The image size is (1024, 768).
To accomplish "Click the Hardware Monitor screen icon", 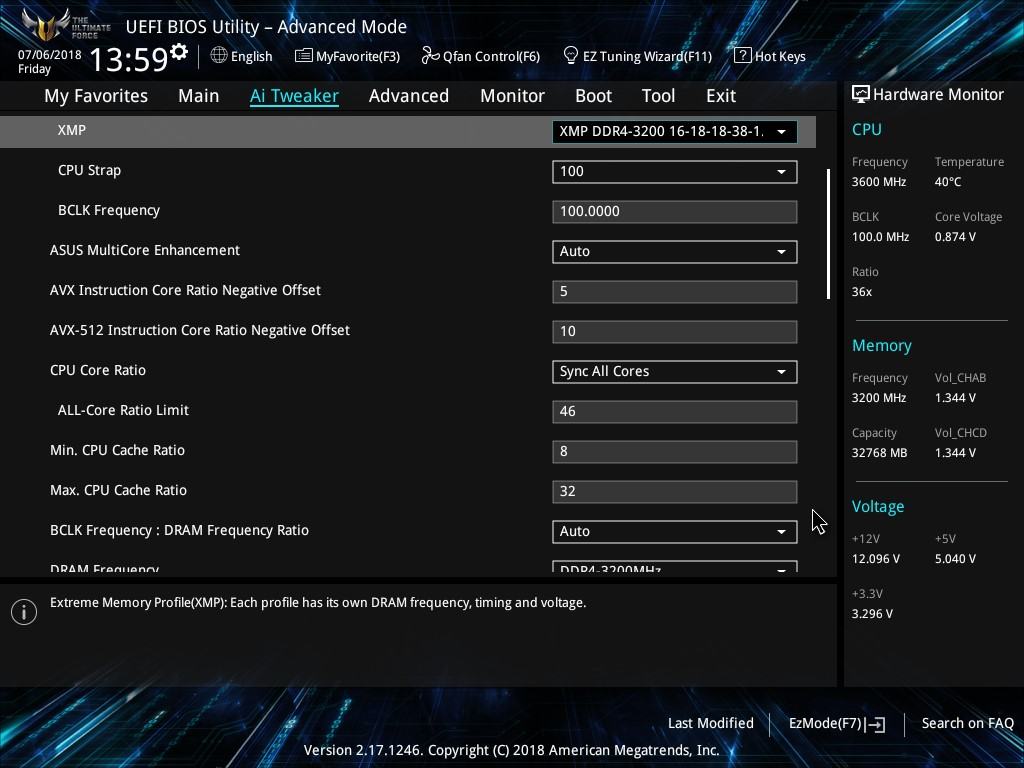I will pyautogui.click(x=861, y=95).
